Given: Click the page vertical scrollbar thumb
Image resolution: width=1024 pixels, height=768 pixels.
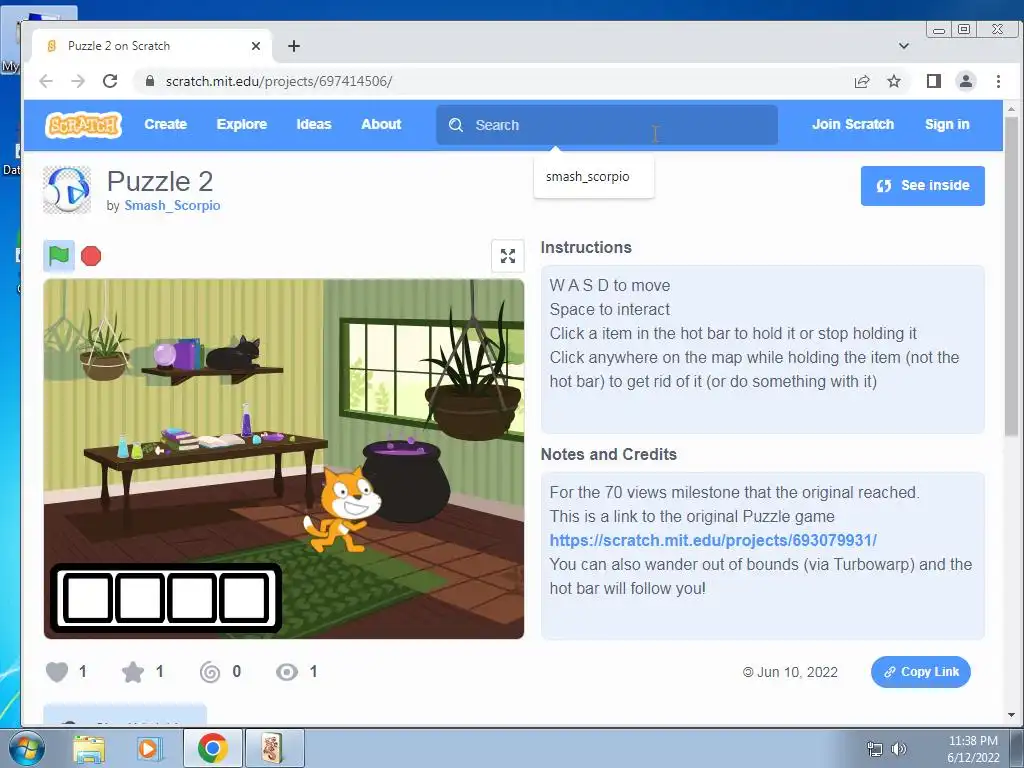Looking at the screenshot, I should [x=1011, y=276].
